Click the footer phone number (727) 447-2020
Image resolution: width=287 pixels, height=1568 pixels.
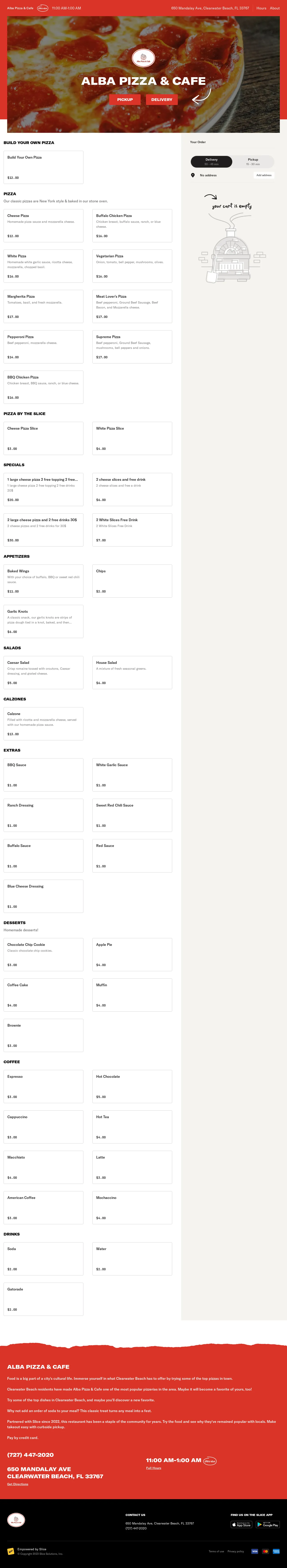pos(30,1455)
